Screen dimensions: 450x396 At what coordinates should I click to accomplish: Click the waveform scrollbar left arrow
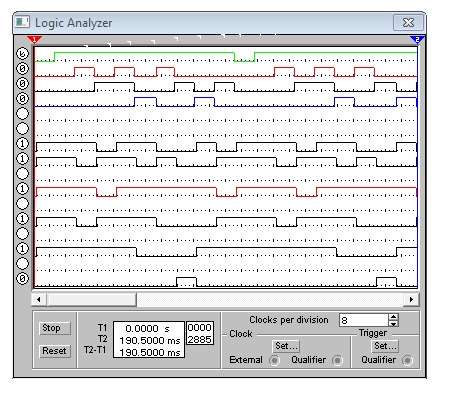[39, 299]
